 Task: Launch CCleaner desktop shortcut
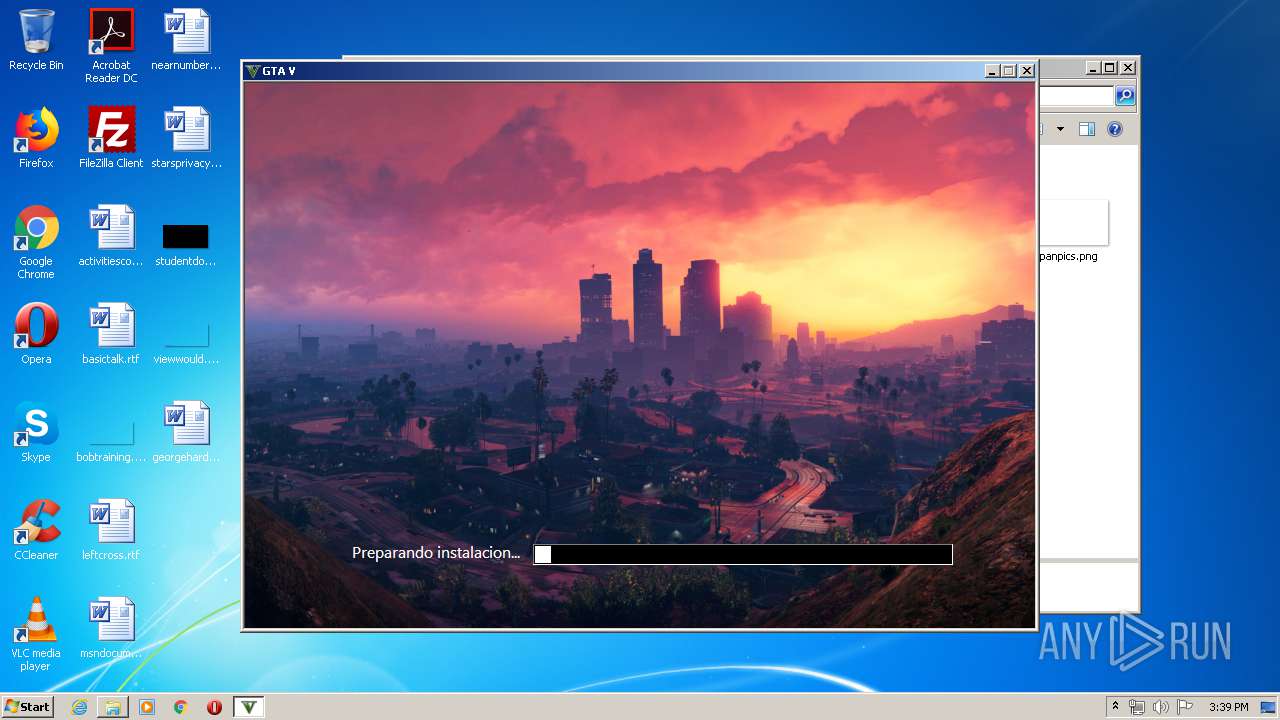36,530
